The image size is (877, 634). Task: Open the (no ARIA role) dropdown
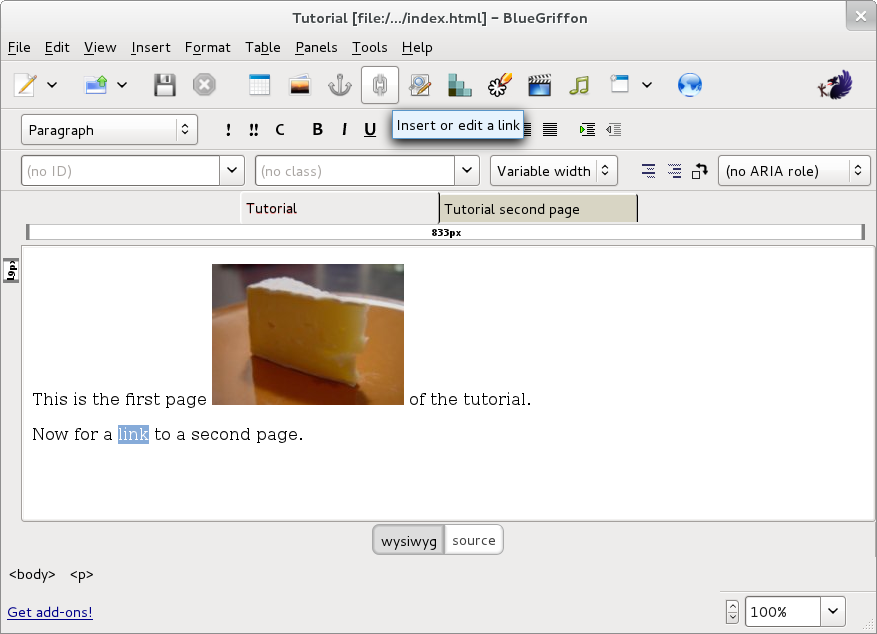coord(794,171)
